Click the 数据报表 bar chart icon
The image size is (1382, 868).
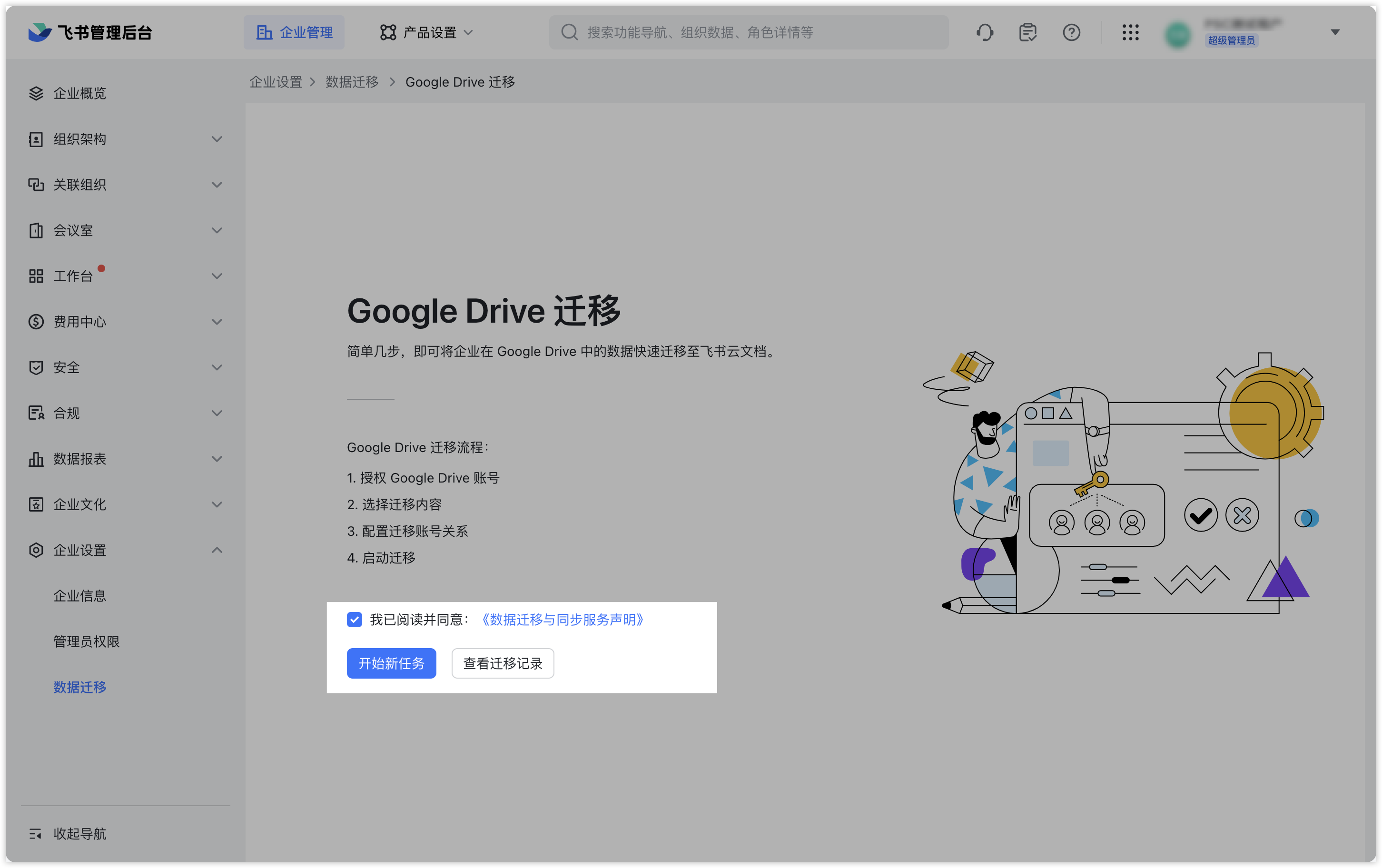[x=36, y=459]
